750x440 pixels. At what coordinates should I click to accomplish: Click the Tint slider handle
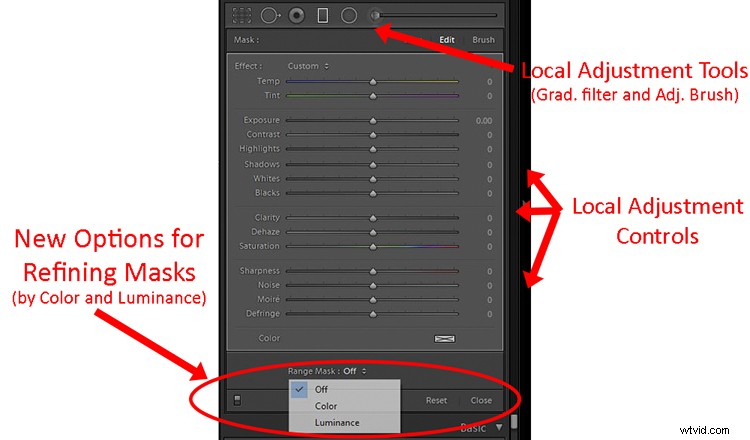click(373, 96)
